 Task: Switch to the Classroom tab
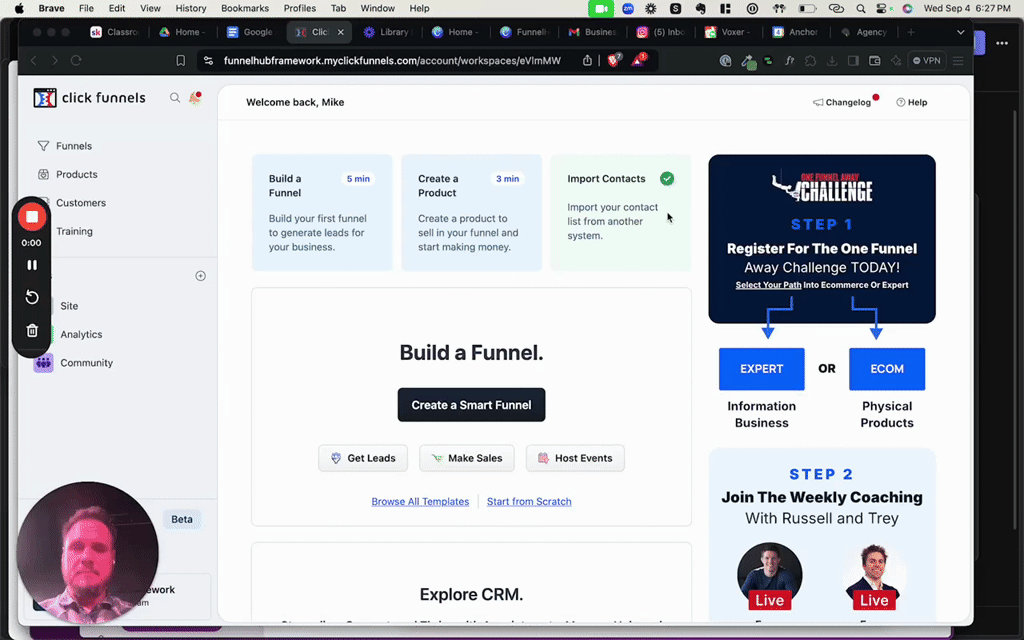pos(115,32)
